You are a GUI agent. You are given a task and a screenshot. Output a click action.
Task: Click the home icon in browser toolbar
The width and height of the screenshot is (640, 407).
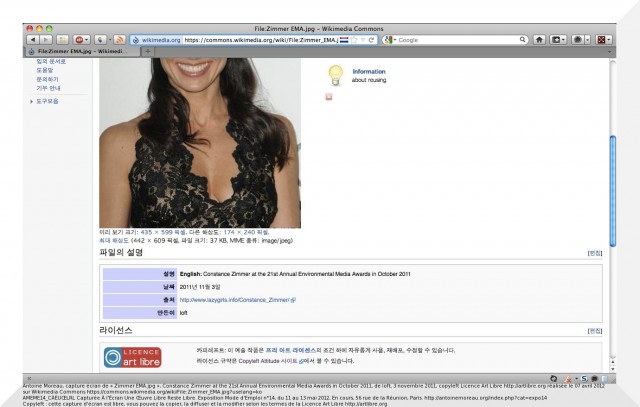pyautogui.click(x=540, y=40)
